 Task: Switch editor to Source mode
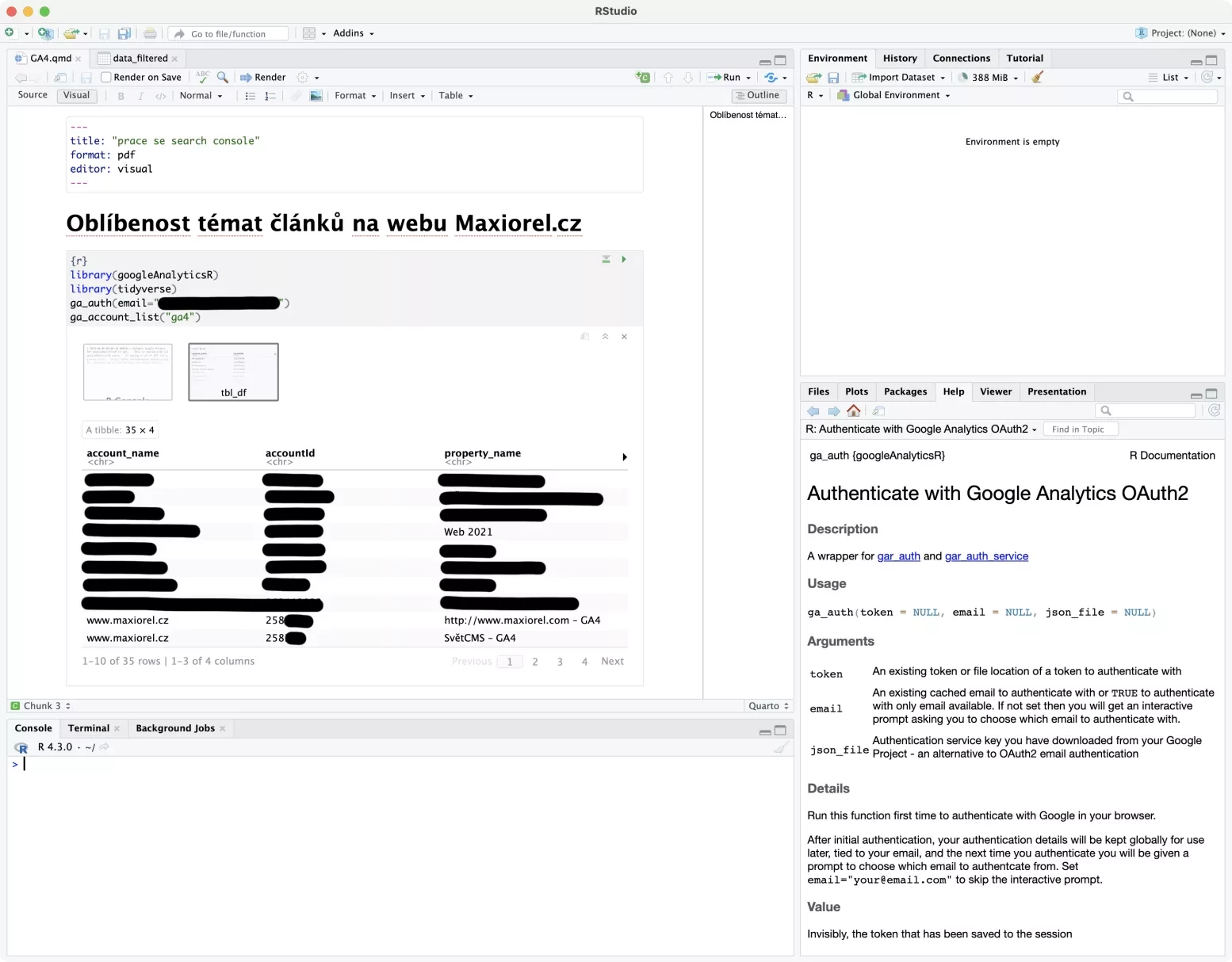pyautogui.click(x=33, y=95)
